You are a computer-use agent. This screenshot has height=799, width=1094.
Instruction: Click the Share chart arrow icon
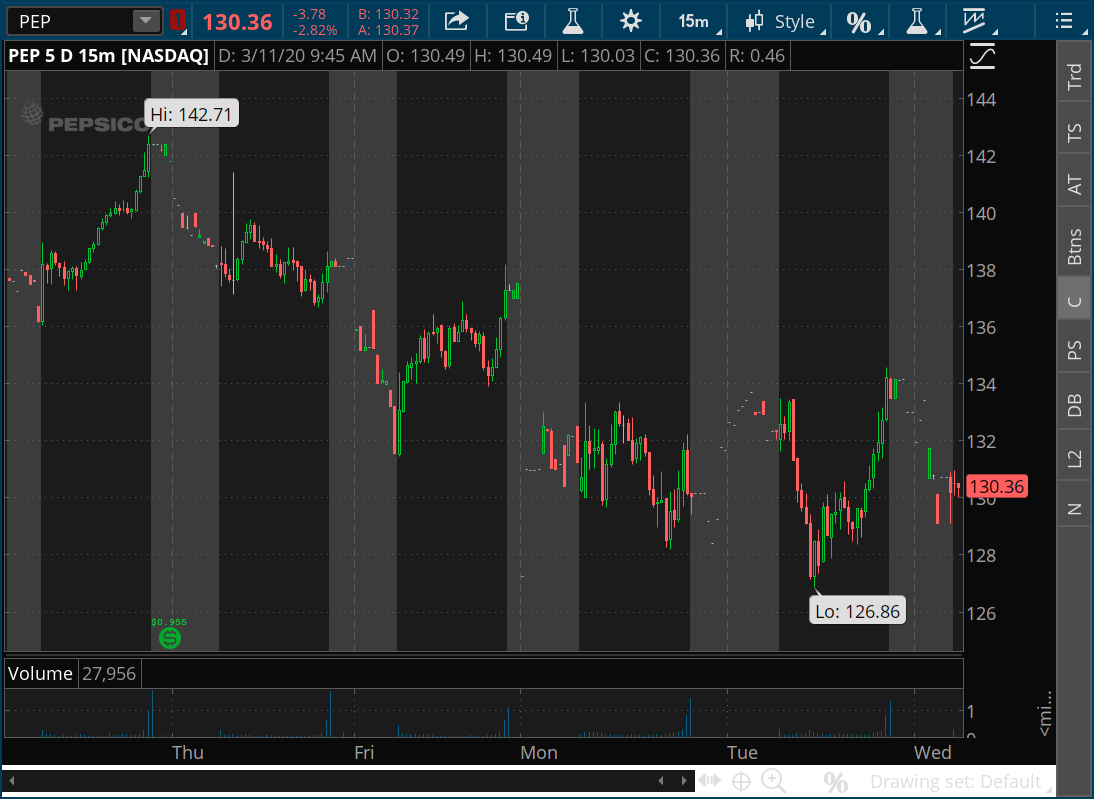456,21
